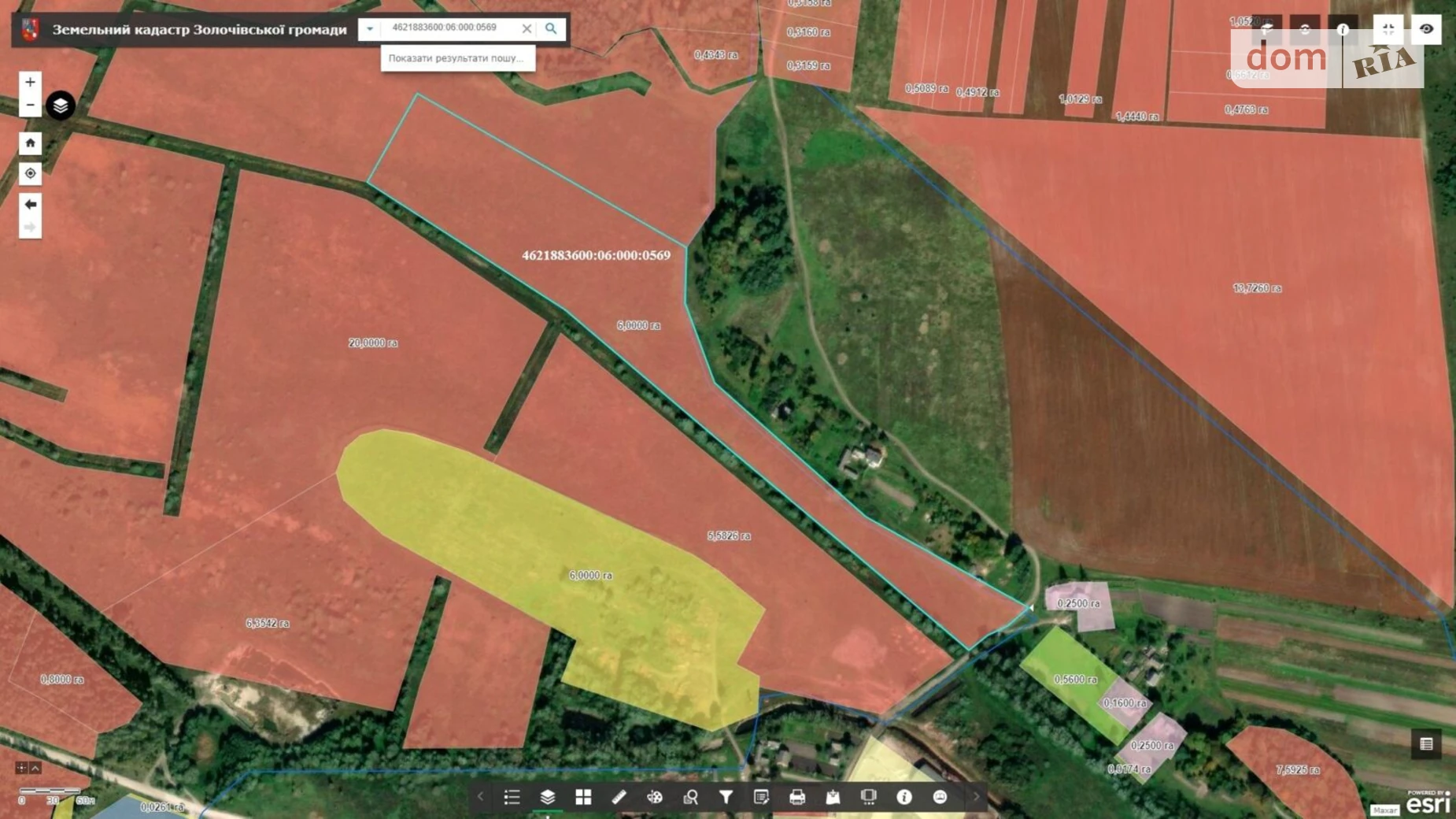Zoom out of the map

[x=30, y=105]
